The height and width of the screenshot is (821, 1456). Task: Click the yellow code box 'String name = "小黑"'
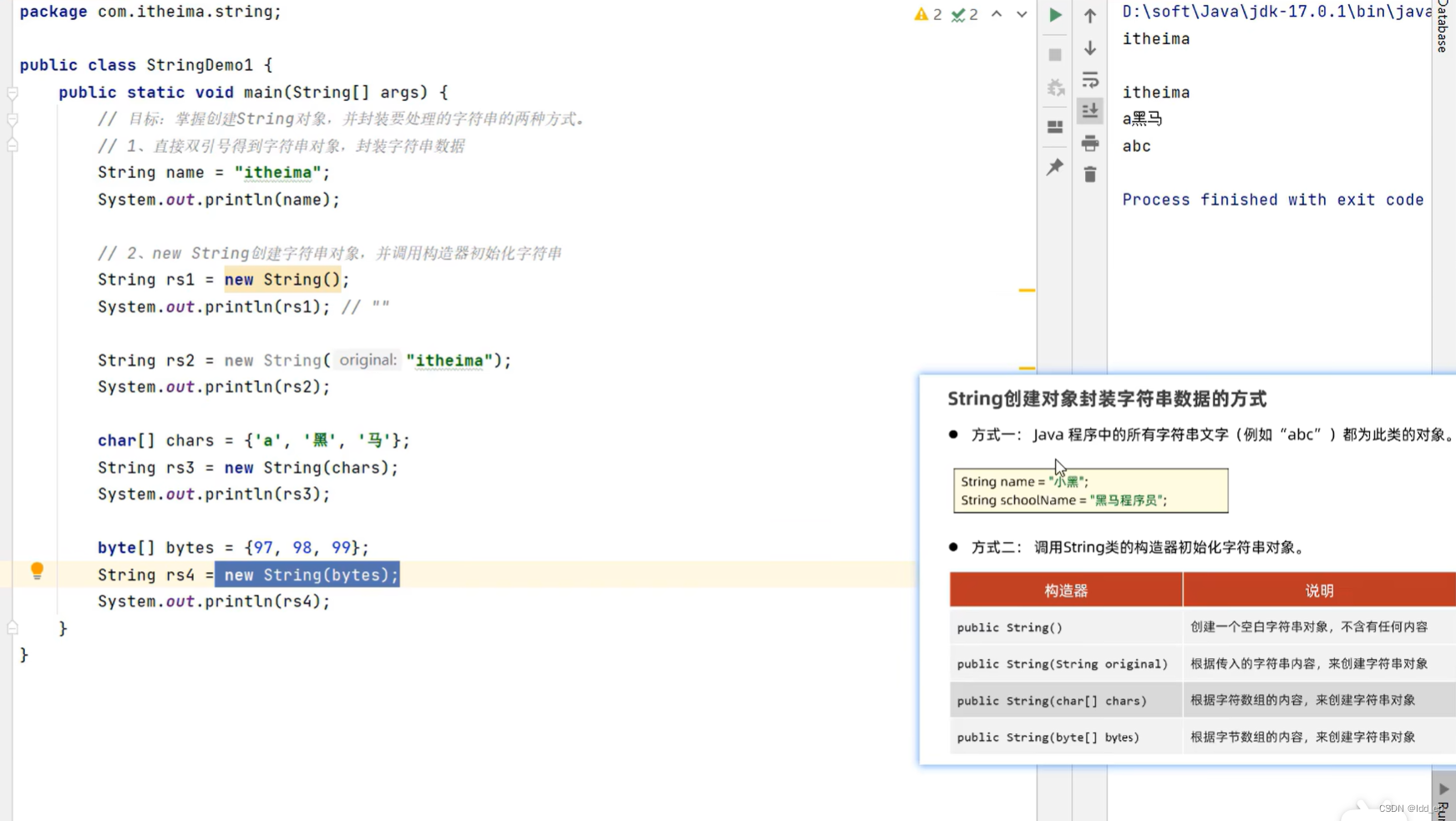pos(1090,490)
